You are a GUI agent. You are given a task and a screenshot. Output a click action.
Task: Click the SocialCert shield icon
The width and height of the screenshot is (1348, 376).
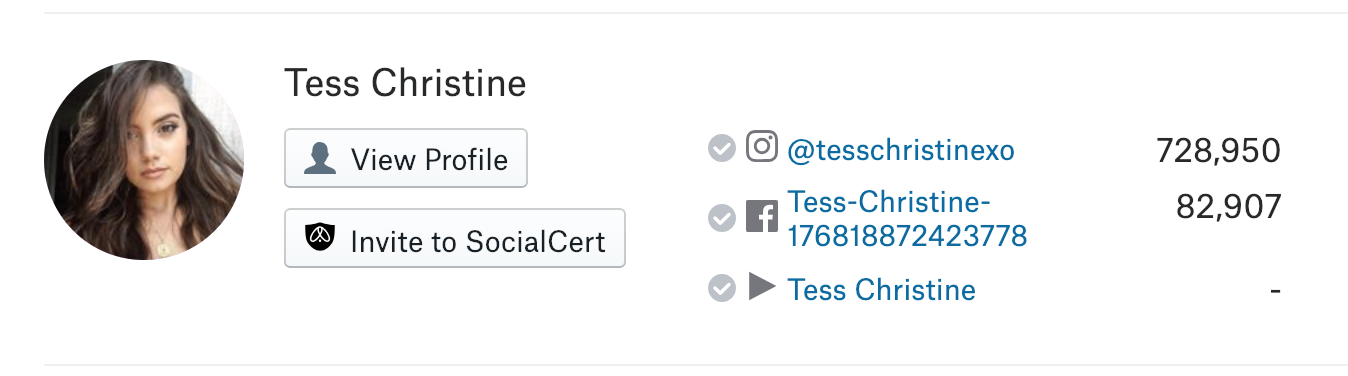pos(320,238)
